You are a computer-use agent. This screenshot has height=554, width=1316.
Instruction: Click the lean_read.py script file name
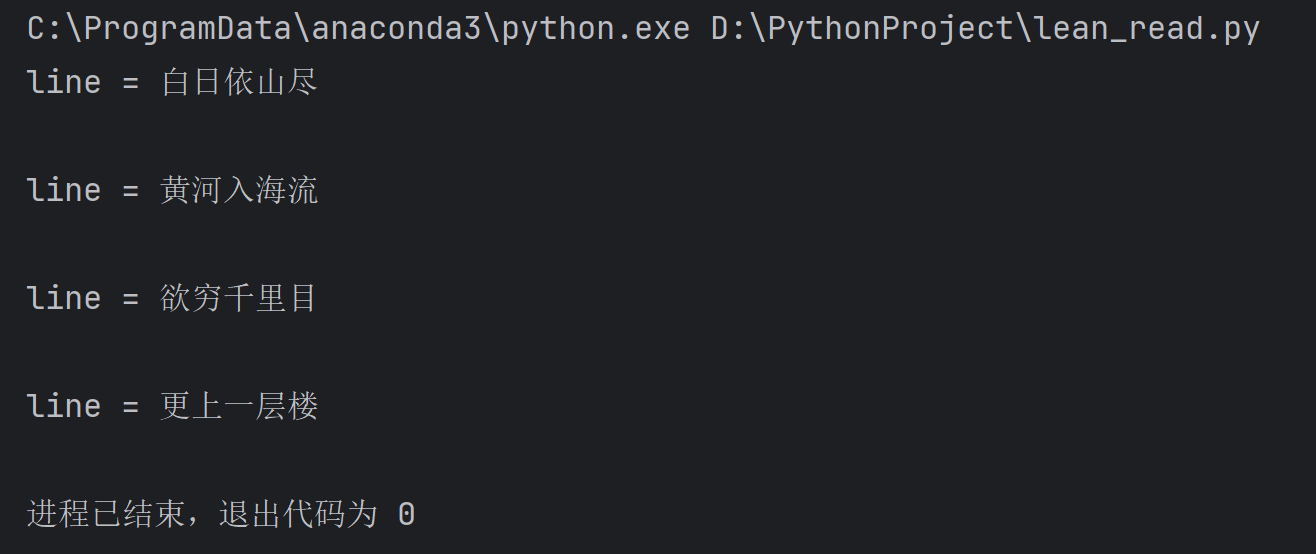pos(1148,29)
